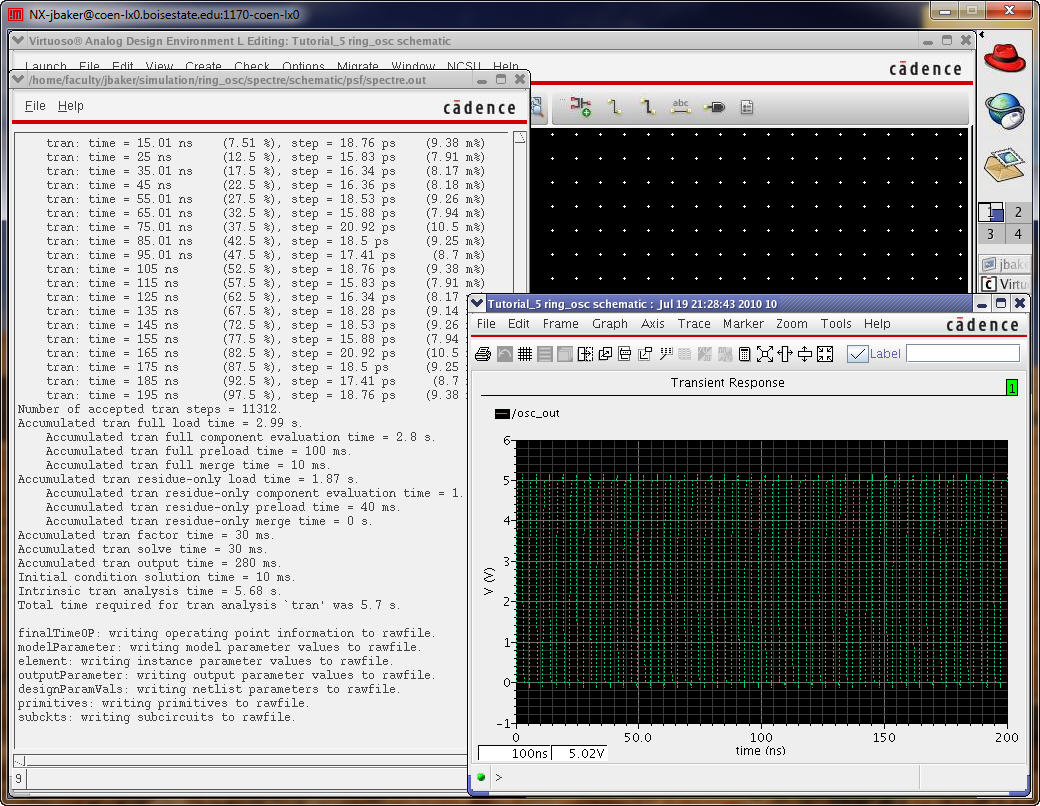1040x806 pixels.
Task: Click the create instance icon in schematic toolbar
Action: [581, 107]
